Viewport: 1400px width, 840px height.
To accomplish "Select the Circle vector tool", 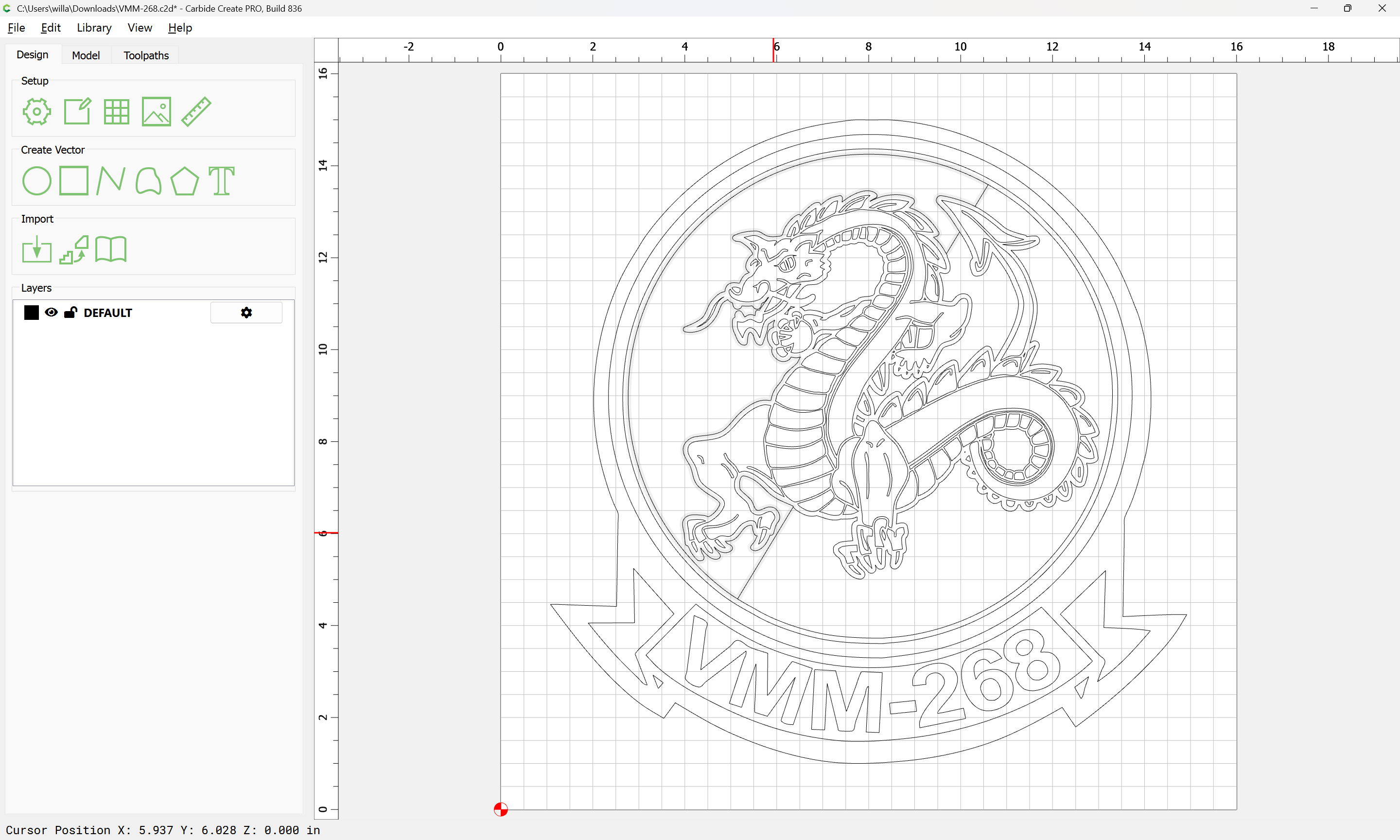I will tap(37, 181).
